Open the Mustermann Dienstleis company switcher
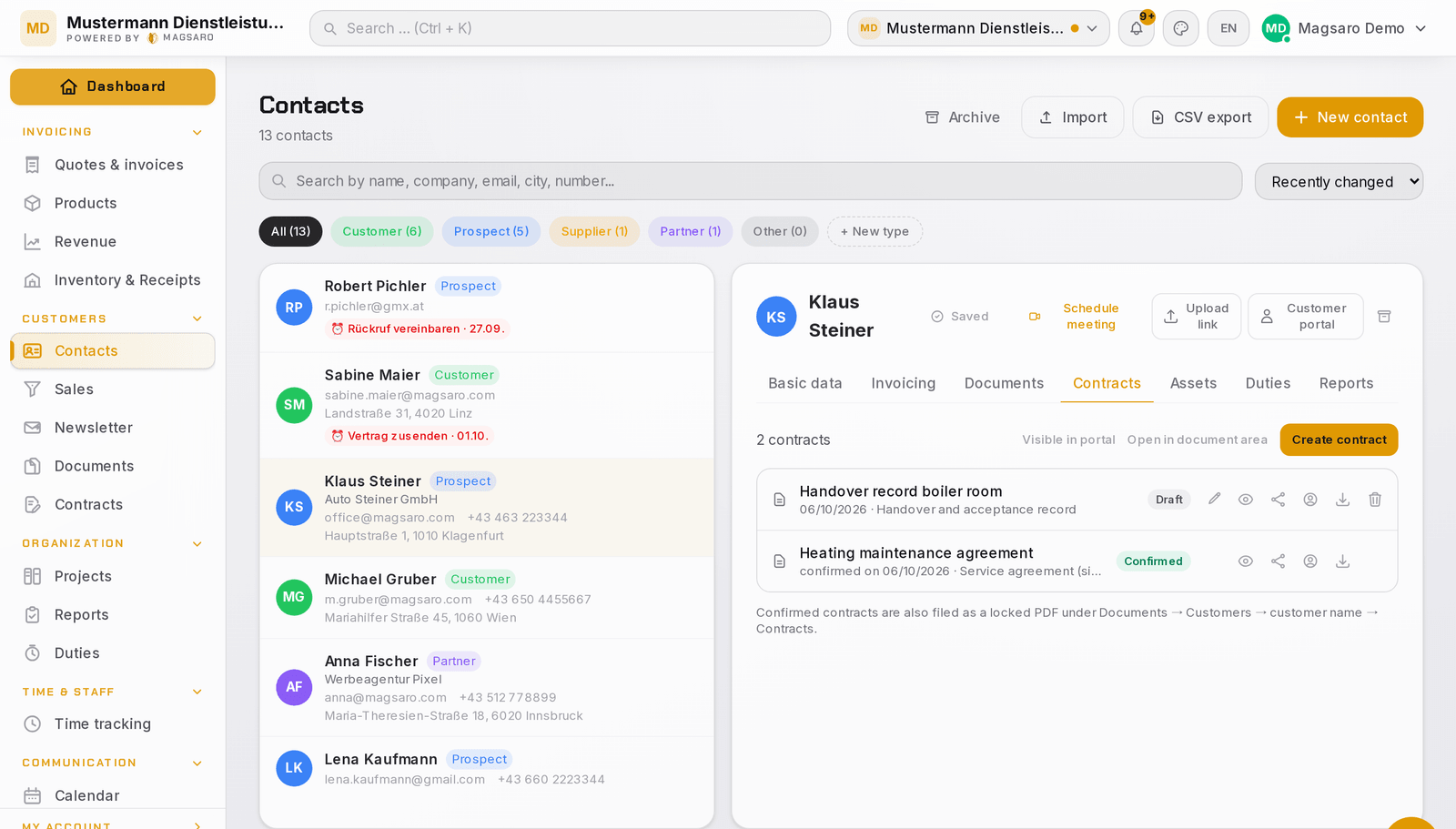 tap(978, 28)
